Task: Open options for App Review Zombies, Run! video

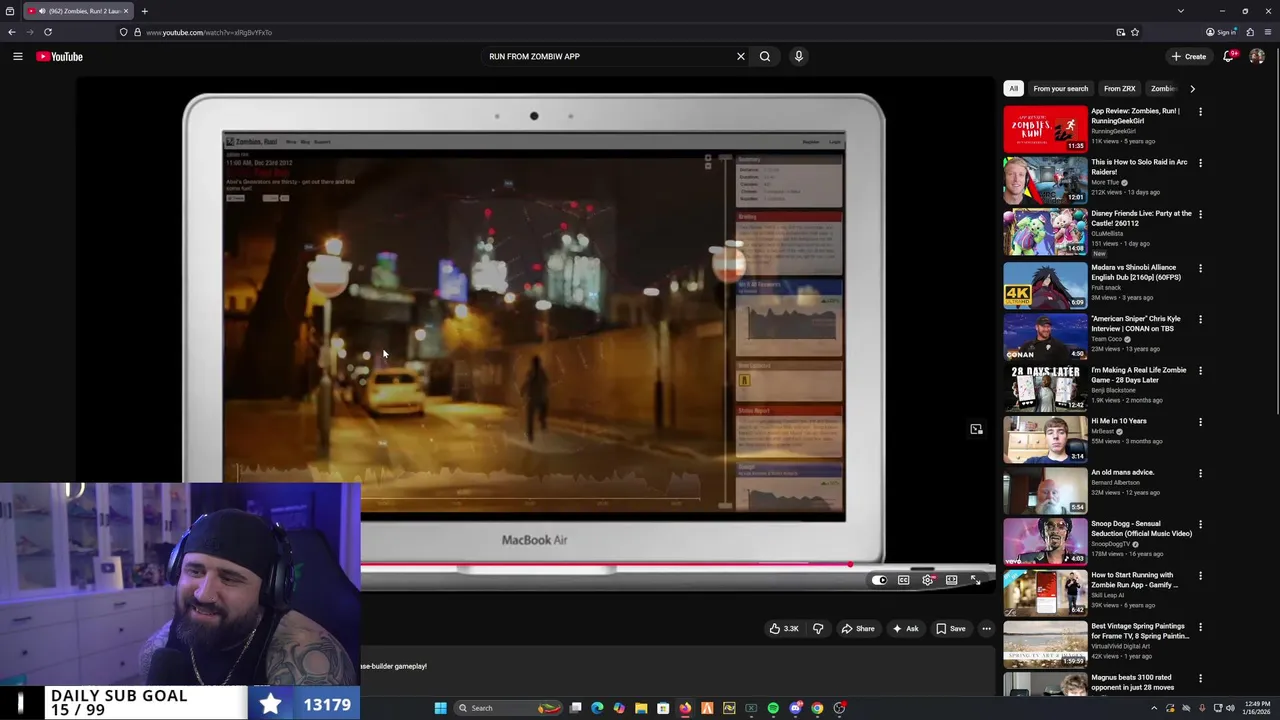Action: (x=1201, y=112)
